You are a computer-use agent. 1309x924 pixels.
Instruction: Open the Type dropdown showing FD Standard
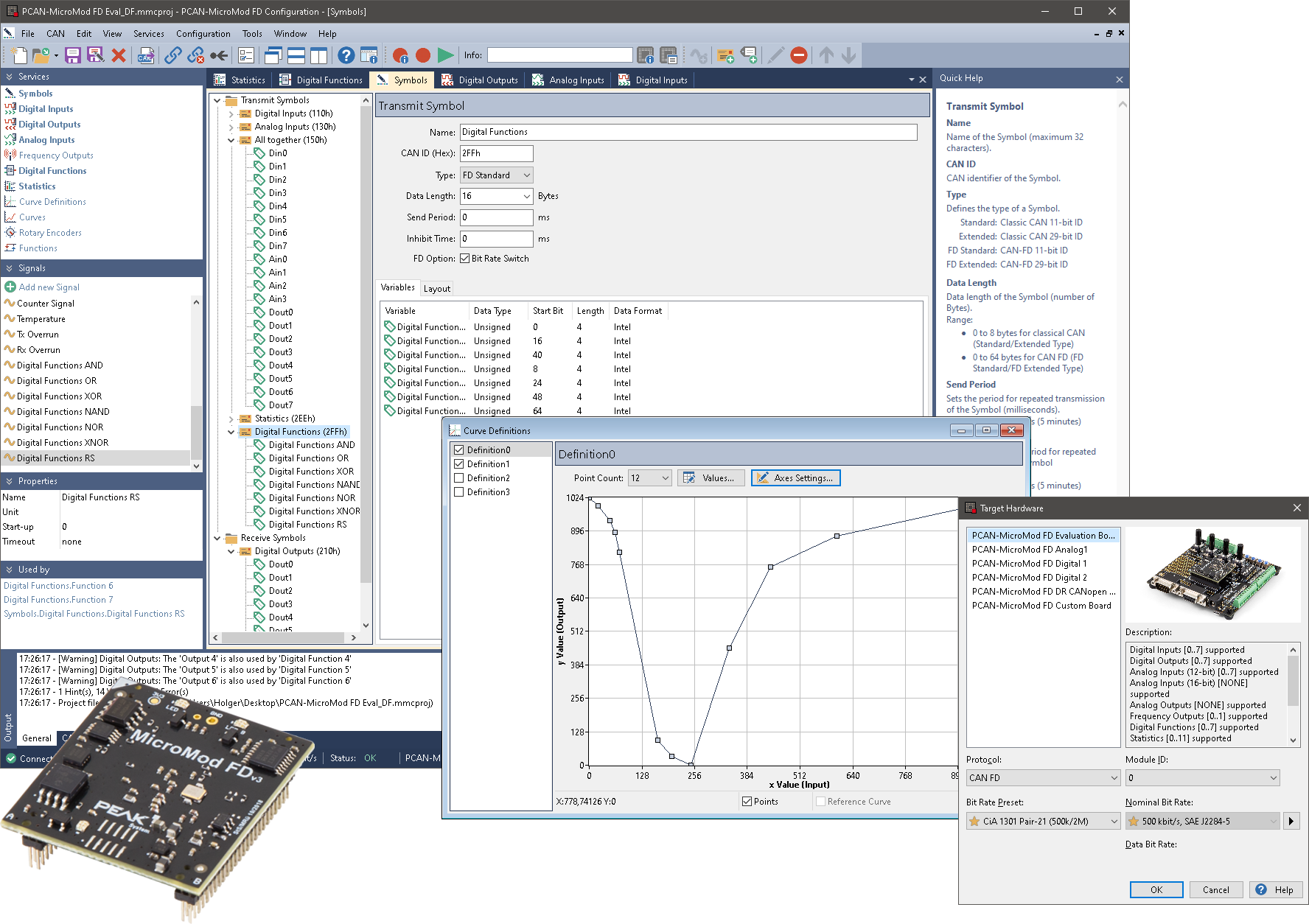[x=496, y=175]
